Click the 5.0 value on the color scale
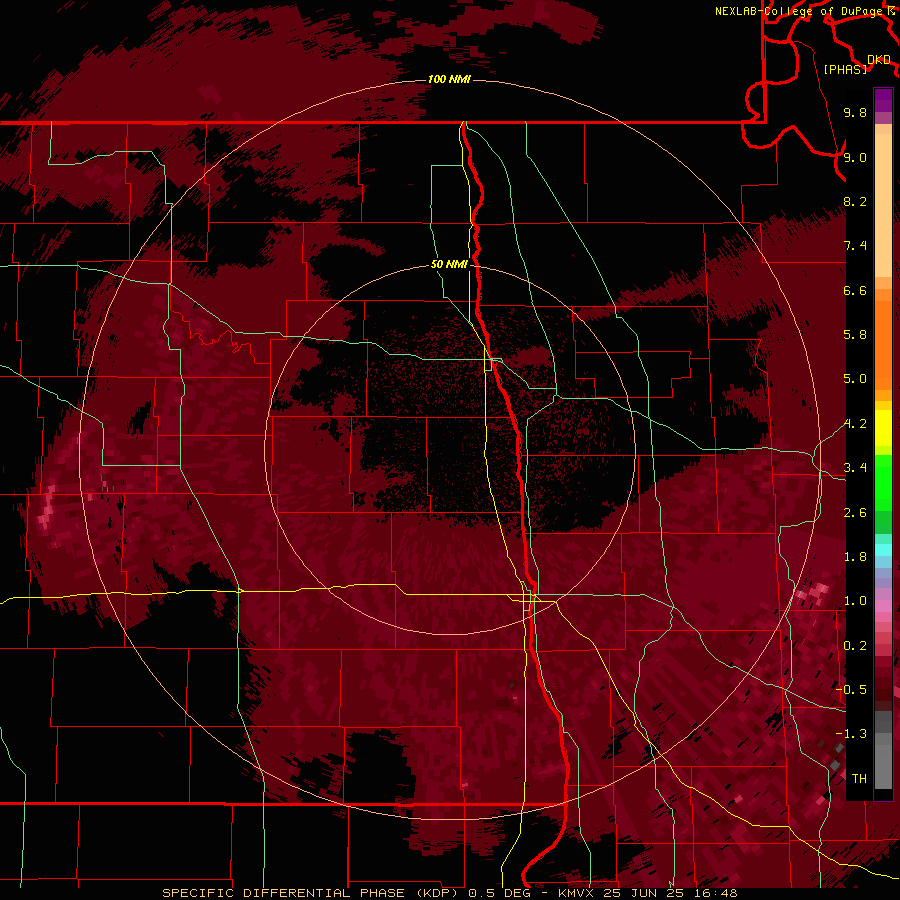 (855, 379)
